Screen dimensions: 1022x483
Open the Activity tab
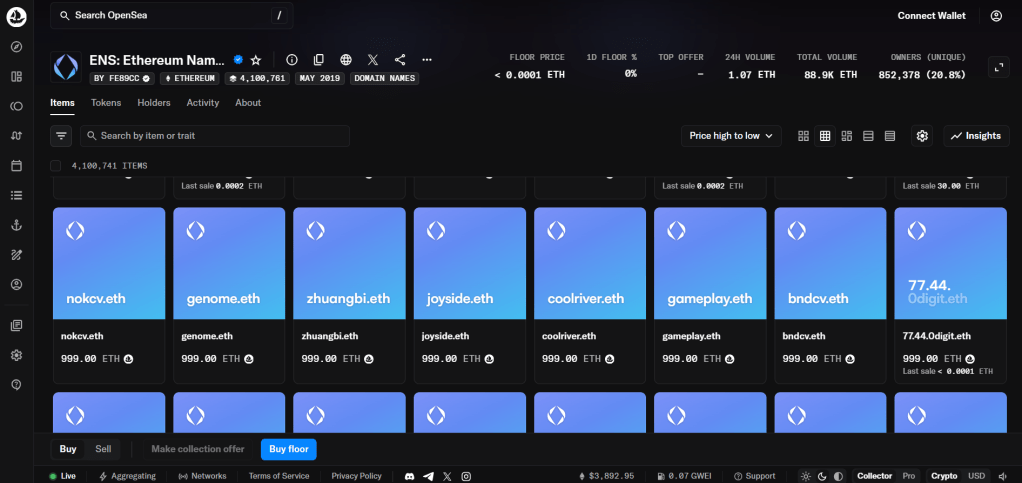click(x=202, y=103)
